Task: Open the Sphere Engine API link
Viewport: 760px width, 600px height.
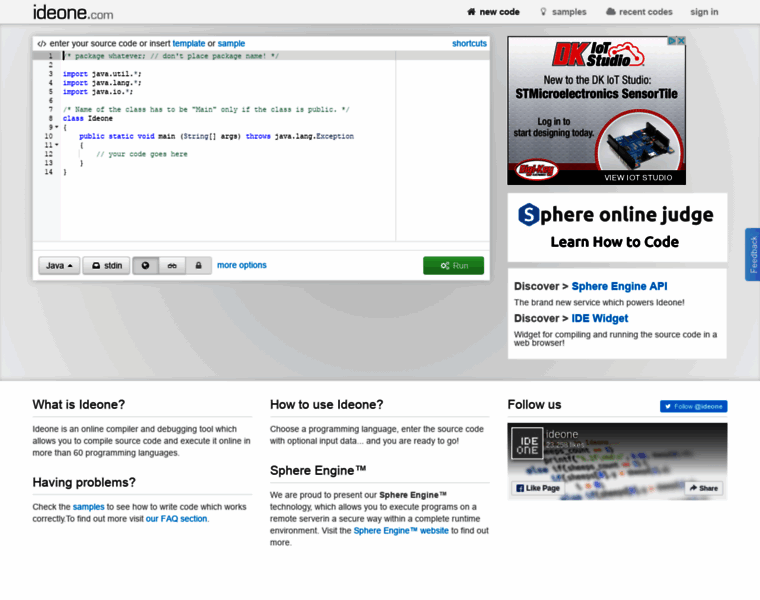Action: click(619, 286)
